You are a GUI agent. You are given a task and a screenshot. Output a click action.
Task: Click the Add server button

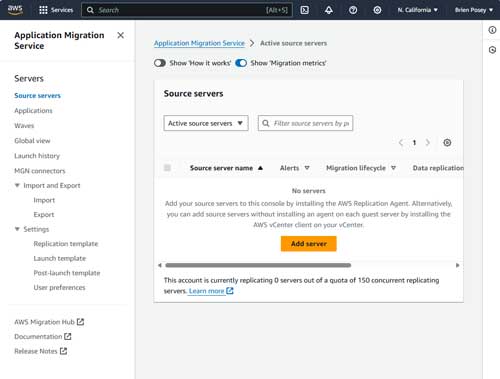pyautogui.click(x=309, y=244)
